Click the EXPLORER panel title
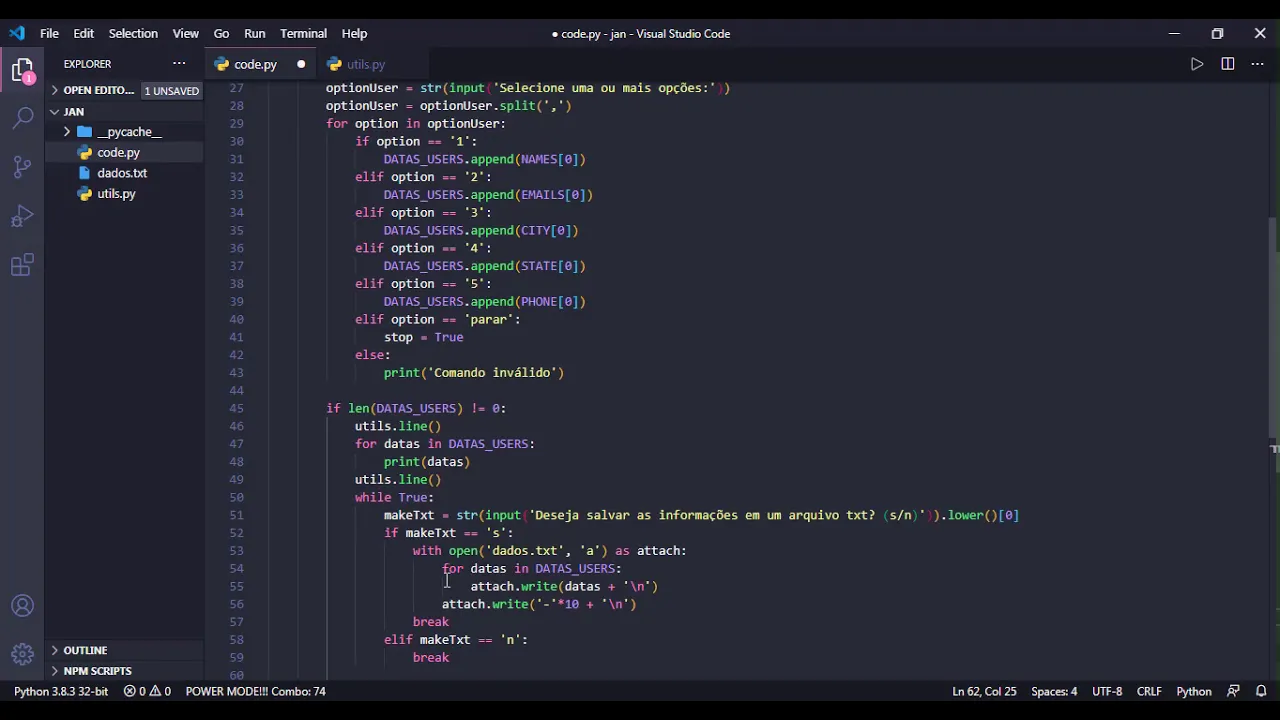This screenshot has height=720, width=1280. pos(87,64)
